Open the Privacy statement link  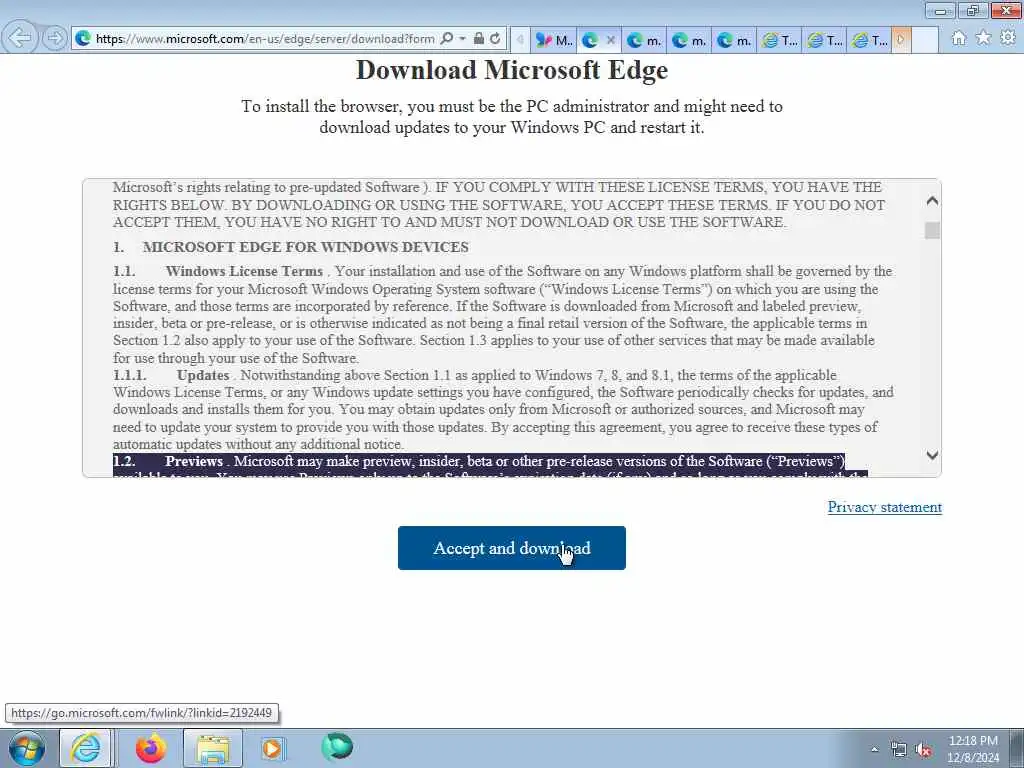coord(884,507)
